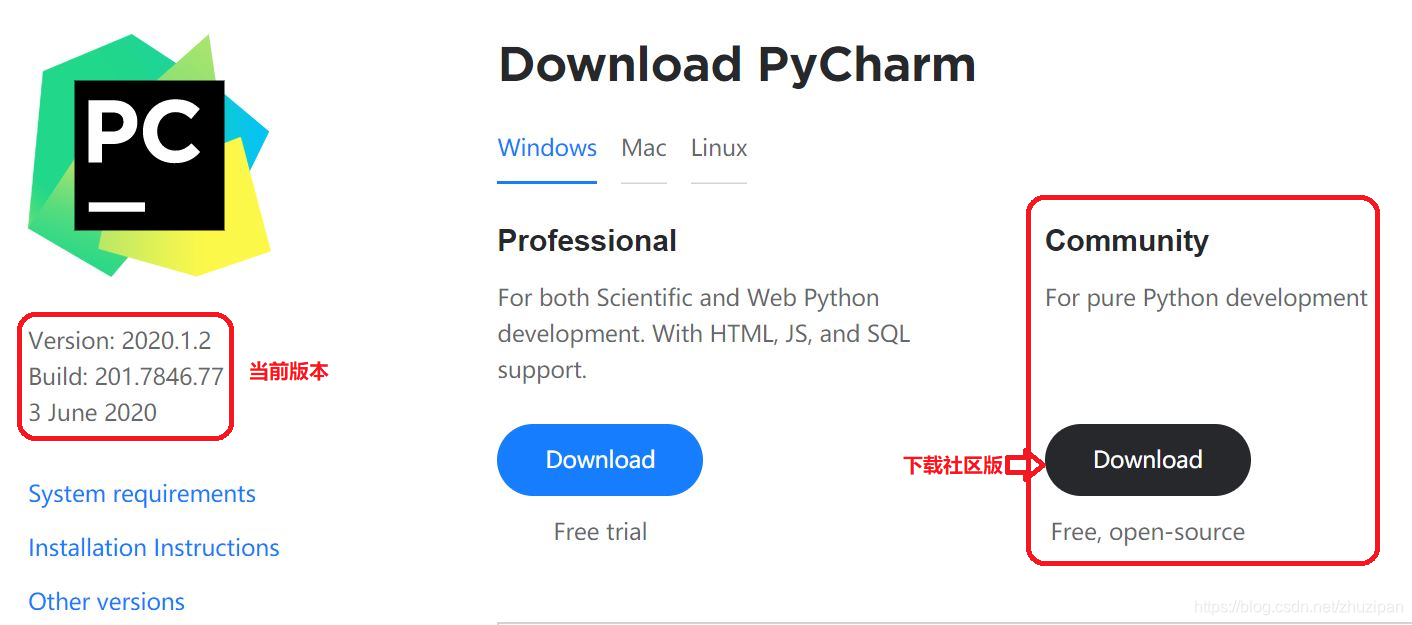Open the System requirements link
This screenshot has width=1412, height=625.
142,494
